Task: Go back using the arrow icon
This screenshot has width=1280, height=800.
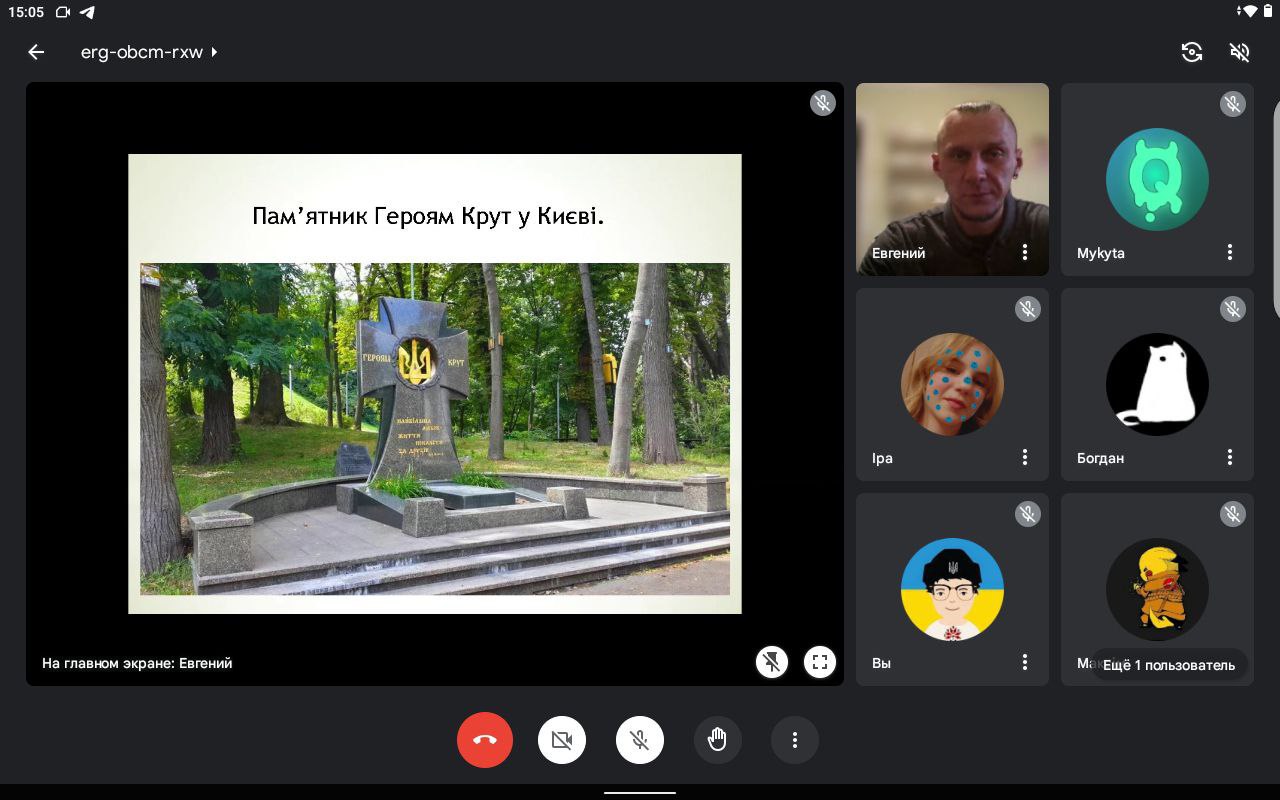Action: tap(37, 52)
